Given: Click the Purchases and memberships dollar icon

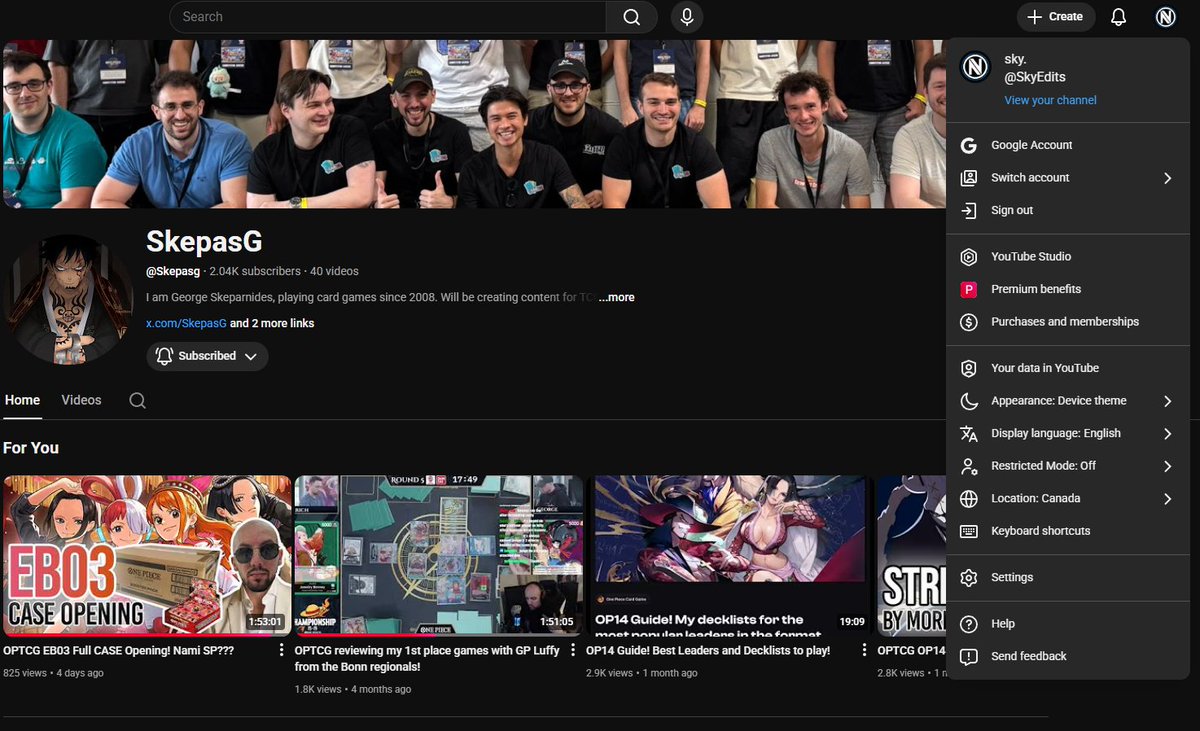Looking at the screenshot, I should [968, 322].
